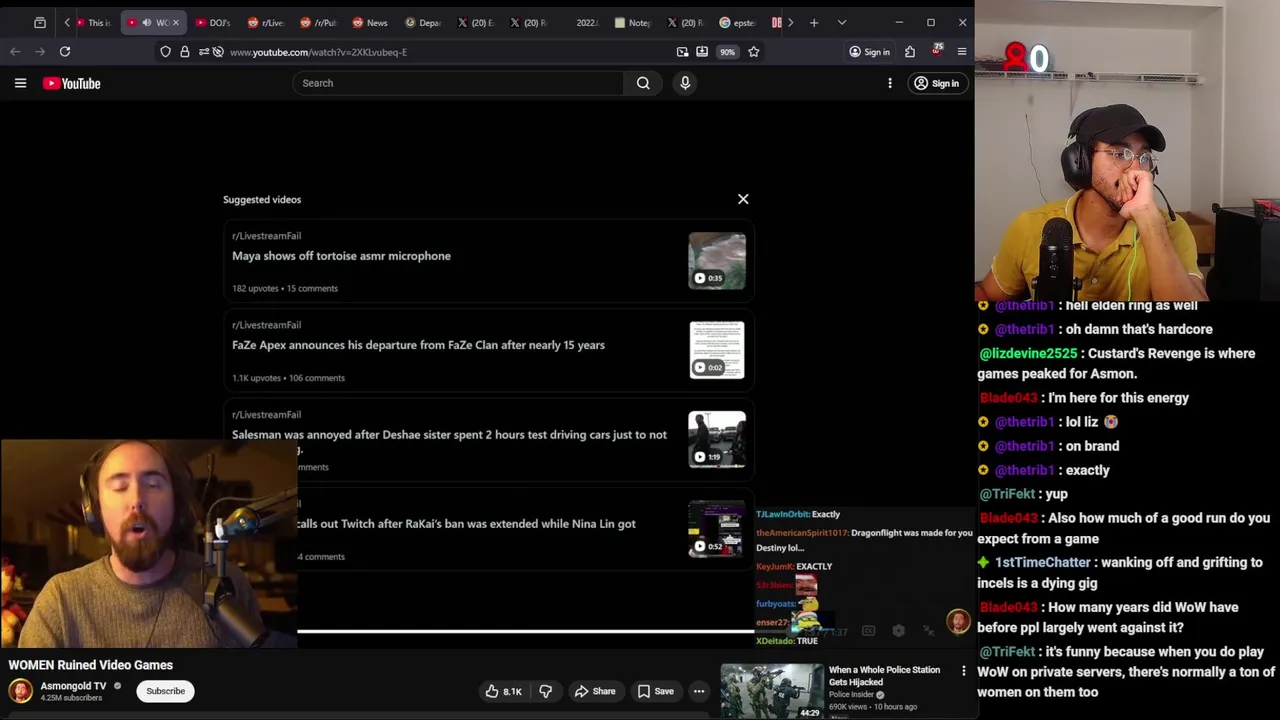Seek using the video progress bar

coord(526,631)
